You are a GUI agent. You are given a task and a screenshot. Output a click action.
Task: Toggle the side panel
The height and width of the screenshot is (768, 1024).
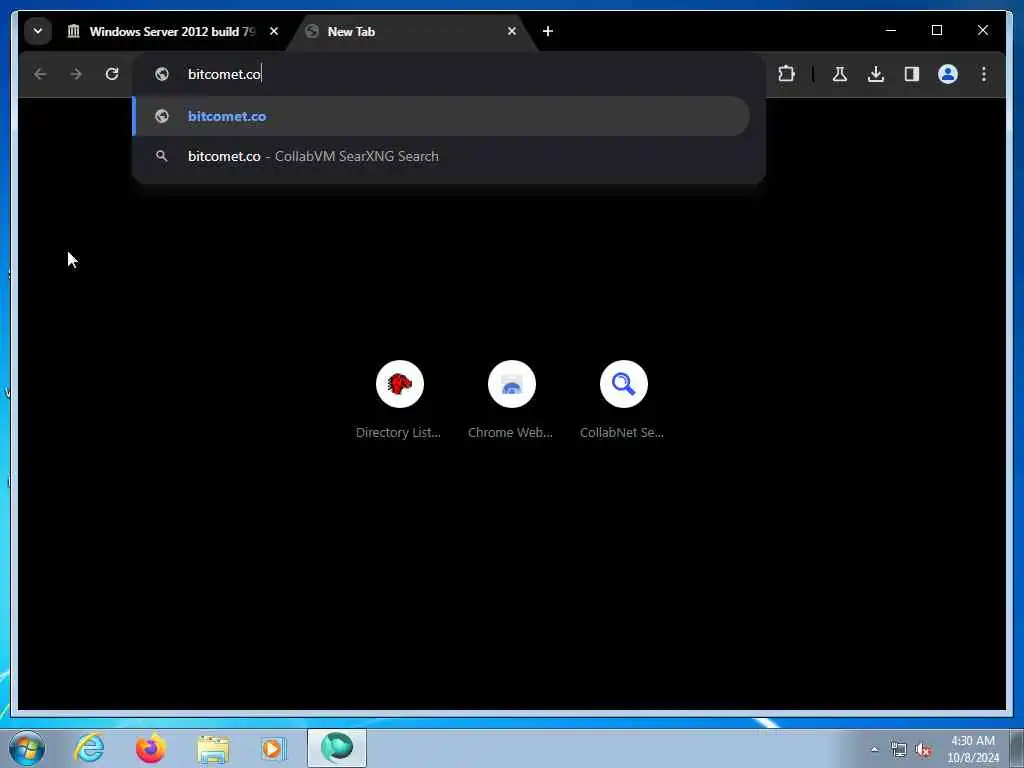click(x=912, y=74)
